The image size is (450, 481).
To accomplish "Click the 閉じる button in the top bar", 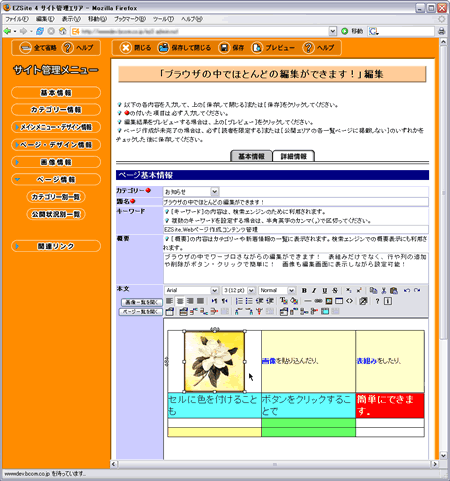I will click(135, 48).
